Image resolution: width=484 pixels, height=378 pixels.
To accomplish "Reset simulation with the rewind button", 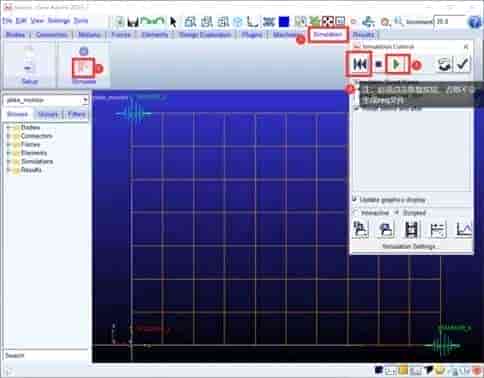I will [359, 64].
